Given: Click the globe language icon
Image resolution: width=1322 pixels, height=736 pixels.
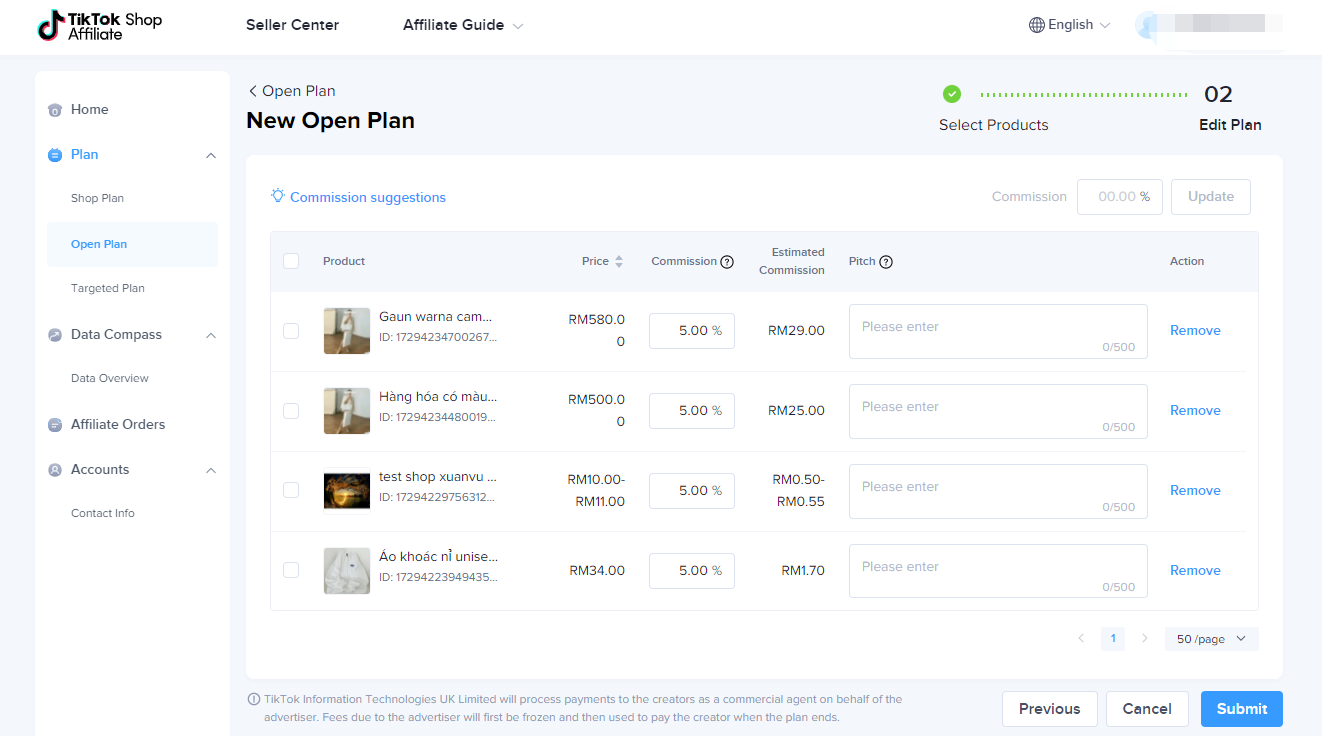Looking at the screenshot, I should [x=1037, y=25].
